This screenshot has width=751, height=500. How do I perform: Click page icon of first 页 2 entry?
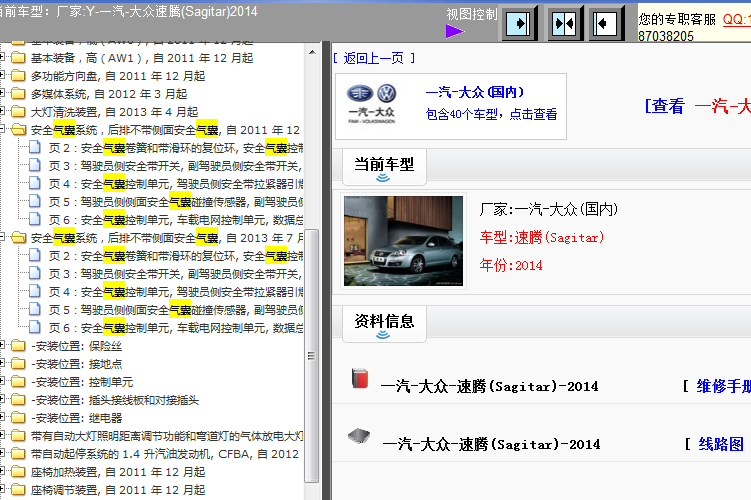(x=34, y=148)
